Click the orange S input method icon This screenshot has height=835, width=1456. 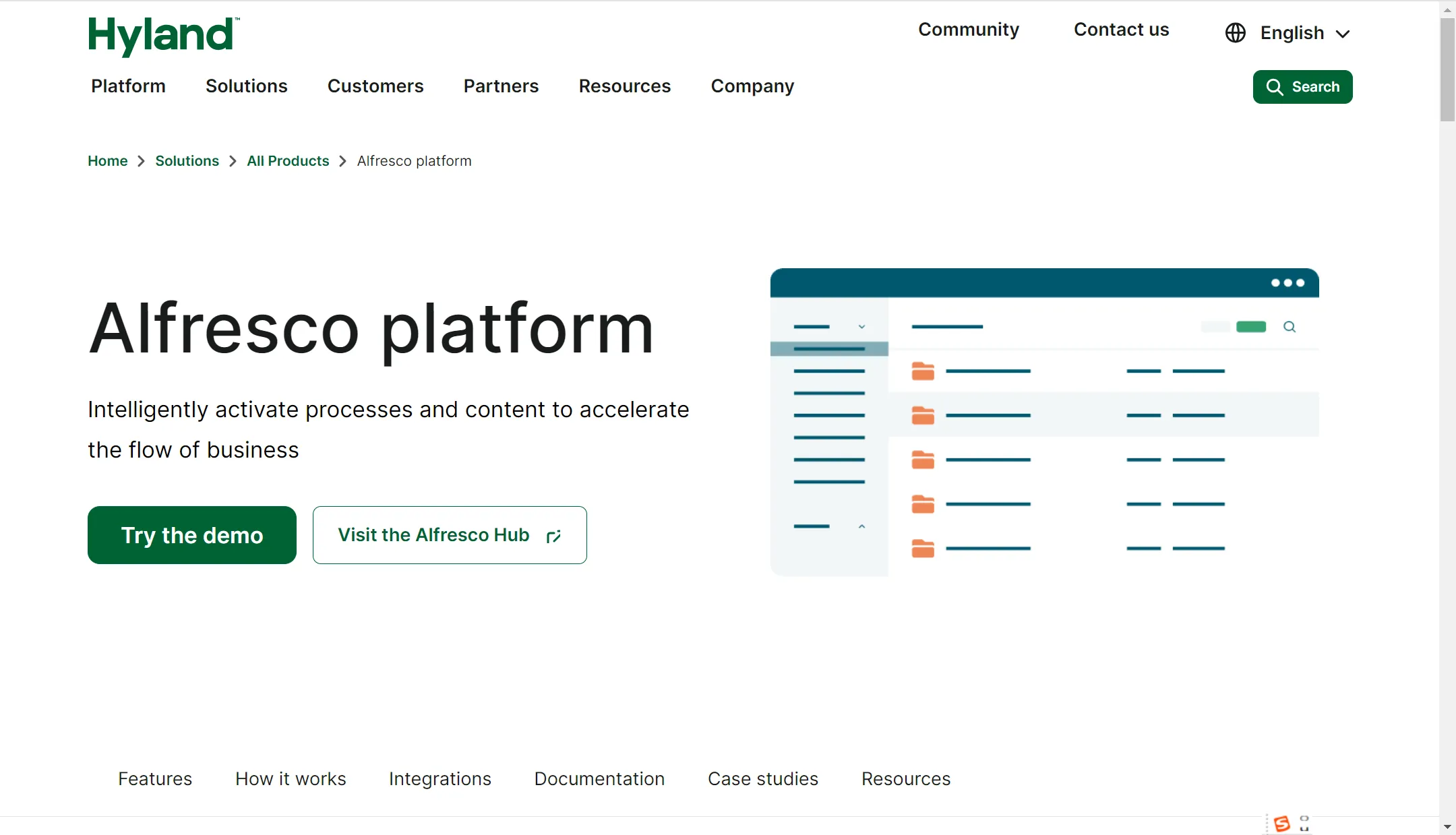tap(1281, 824)
